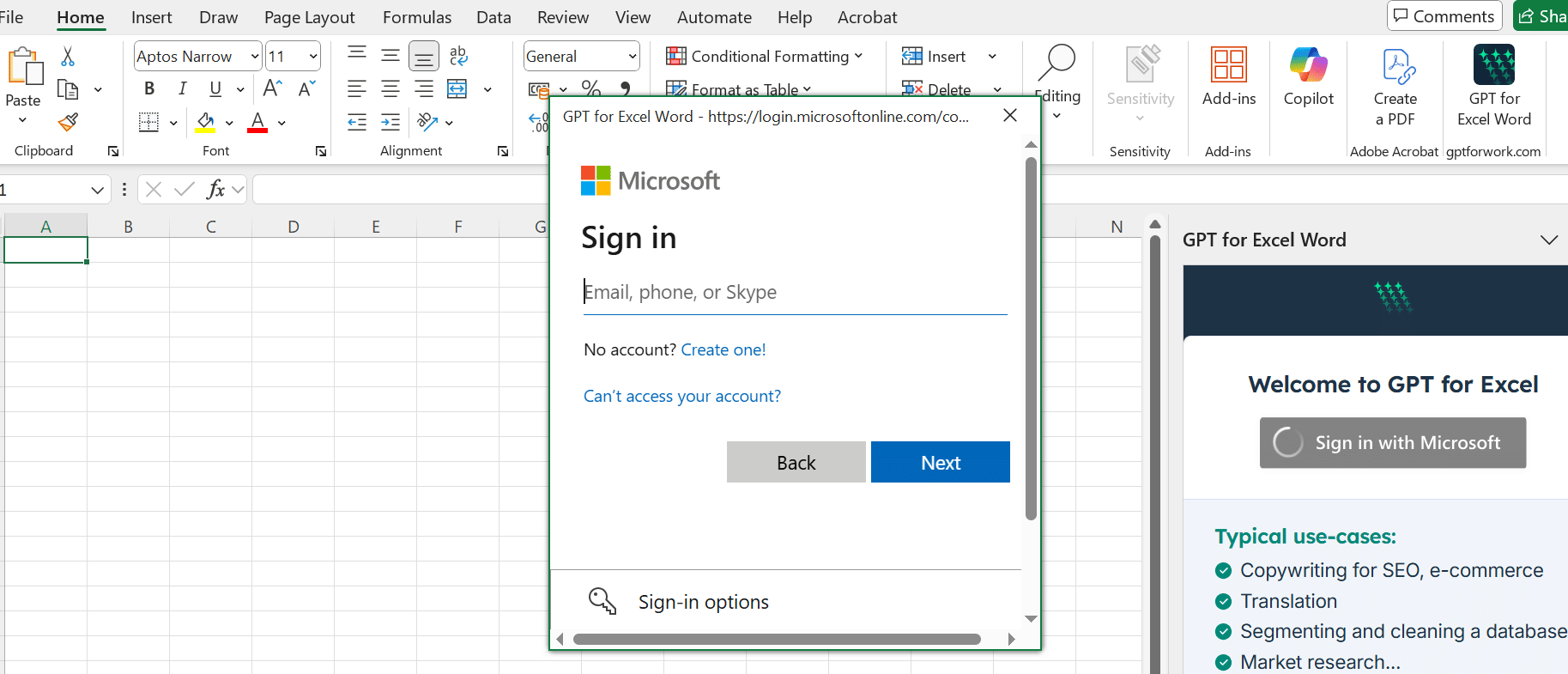Open the Insert ribbon tab
This screenshot has width=1568, height=674.
coord(151,17)
